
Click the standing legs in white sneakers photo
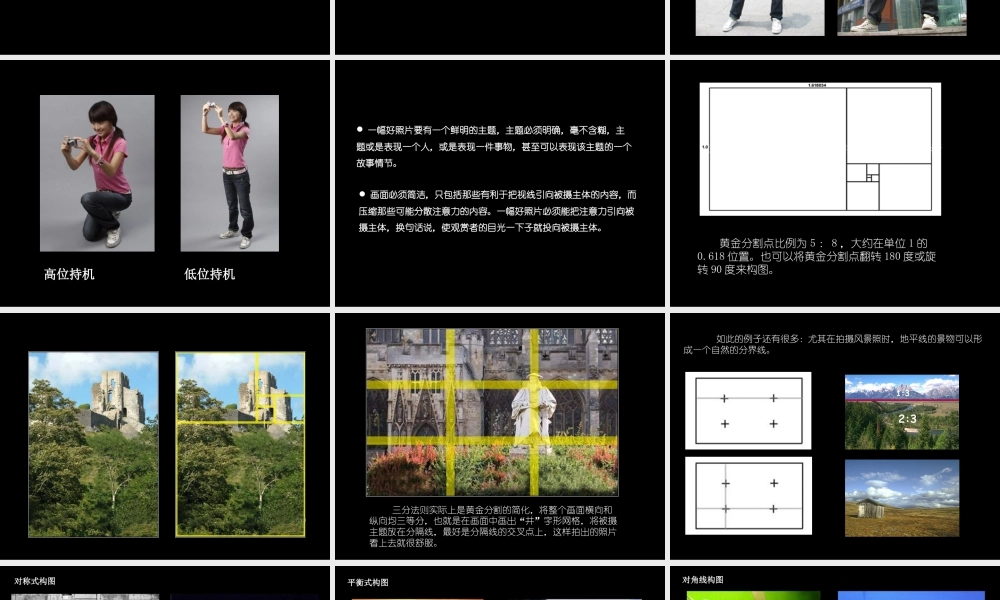(x=760, y=17)
